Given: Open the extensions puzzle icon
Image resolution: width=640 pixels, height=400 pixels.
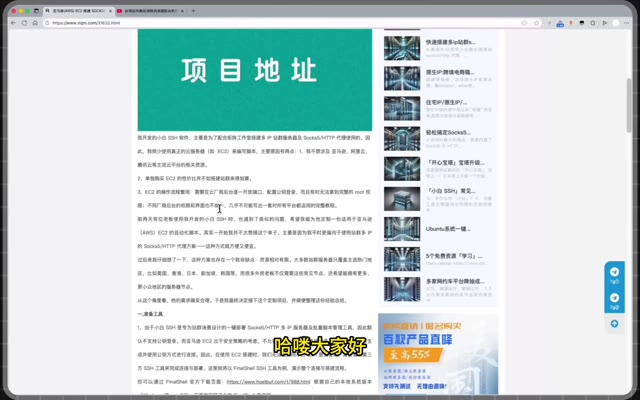Looking at the screenshot, I should tap(593, 23).
